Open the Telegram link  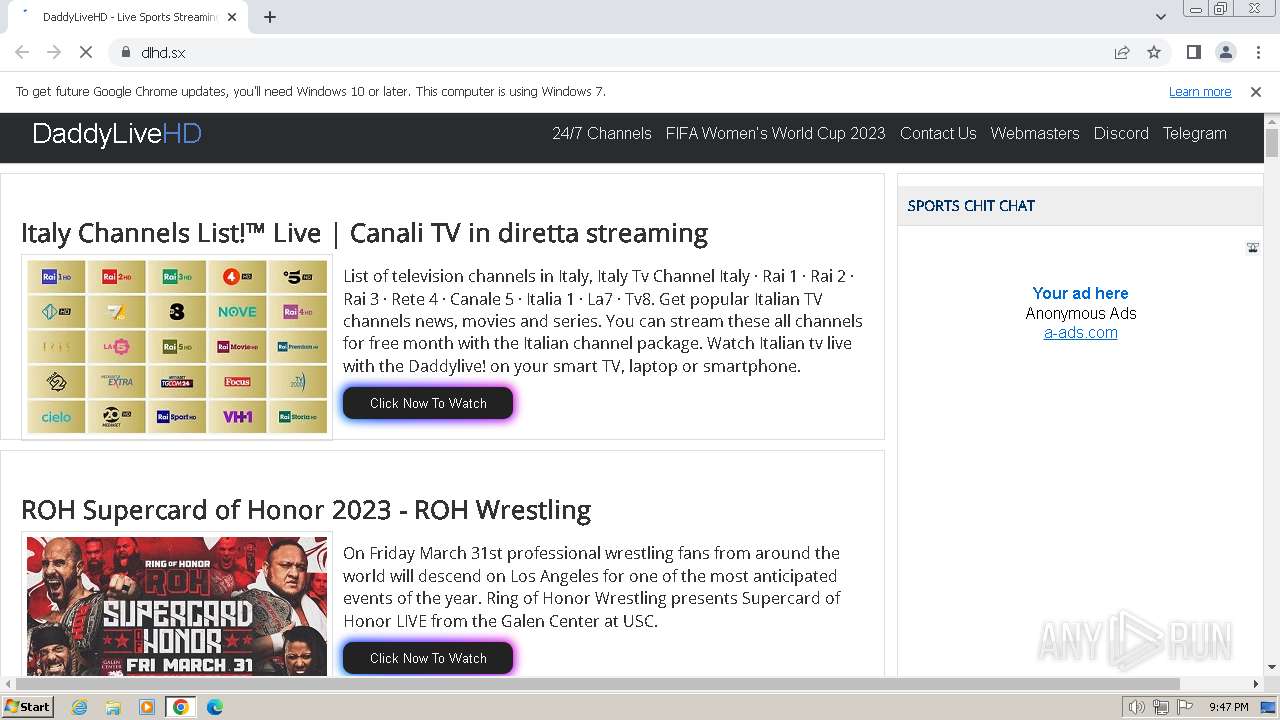tap(1194, 133)
